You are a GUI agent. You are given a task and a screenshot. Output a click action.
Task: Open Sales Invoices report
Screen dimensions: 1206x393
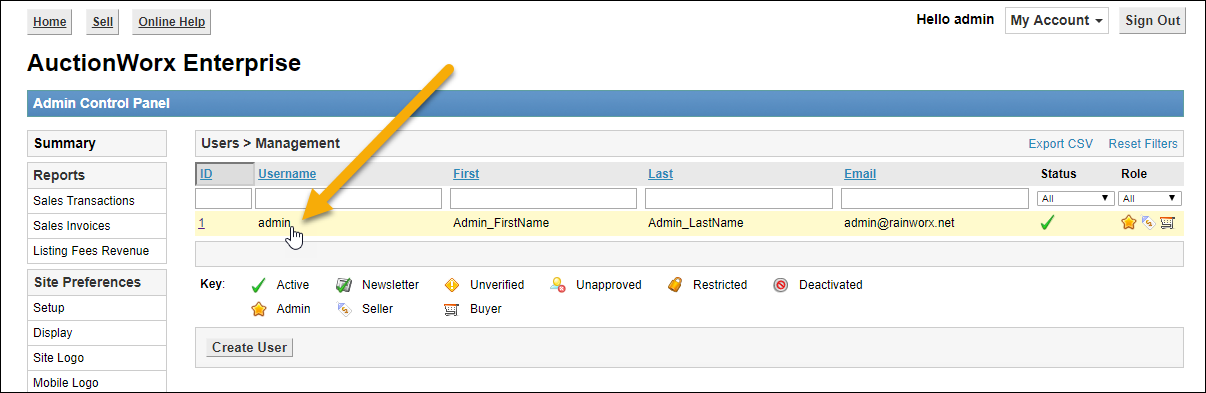[97, 226]
